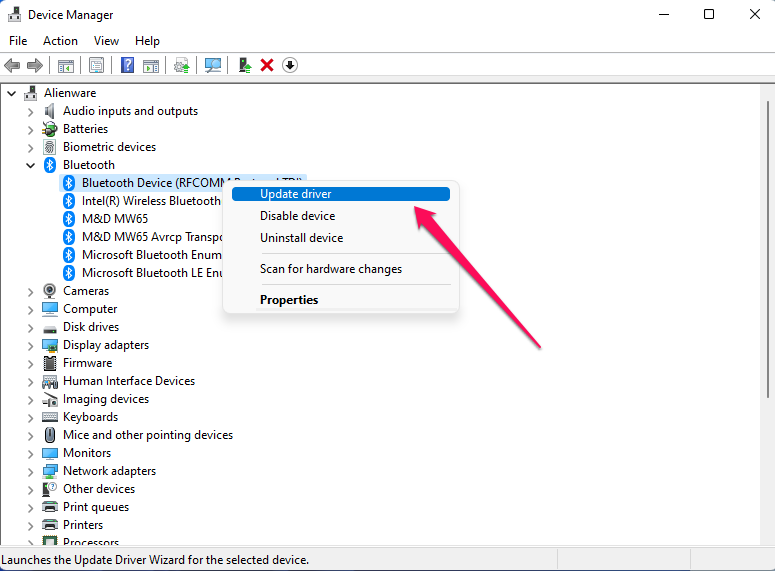Open the Help menu

pyautogui.click(x=147, y=41)
